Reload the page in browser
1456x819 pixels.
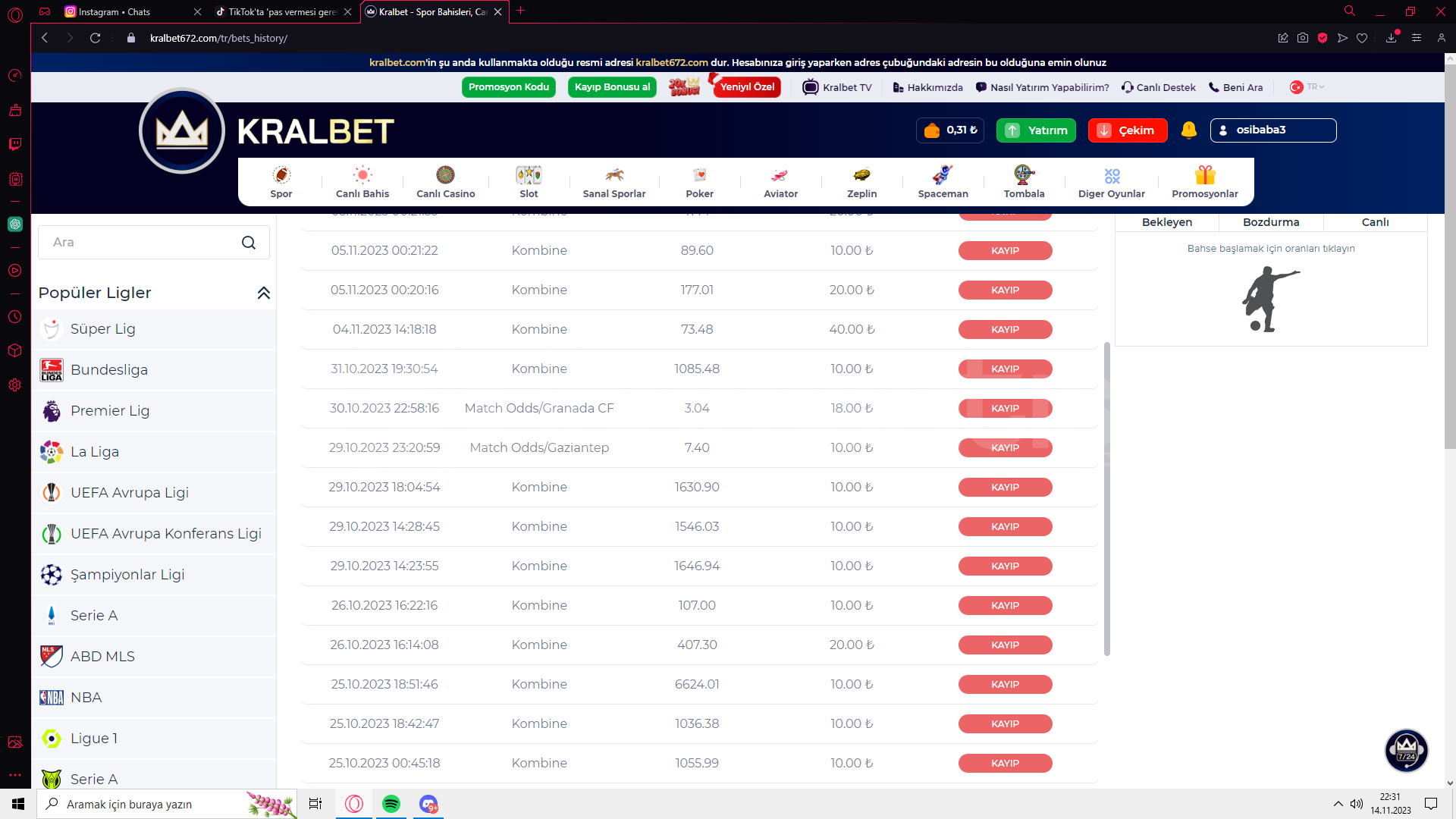click(x=95, y=38)
